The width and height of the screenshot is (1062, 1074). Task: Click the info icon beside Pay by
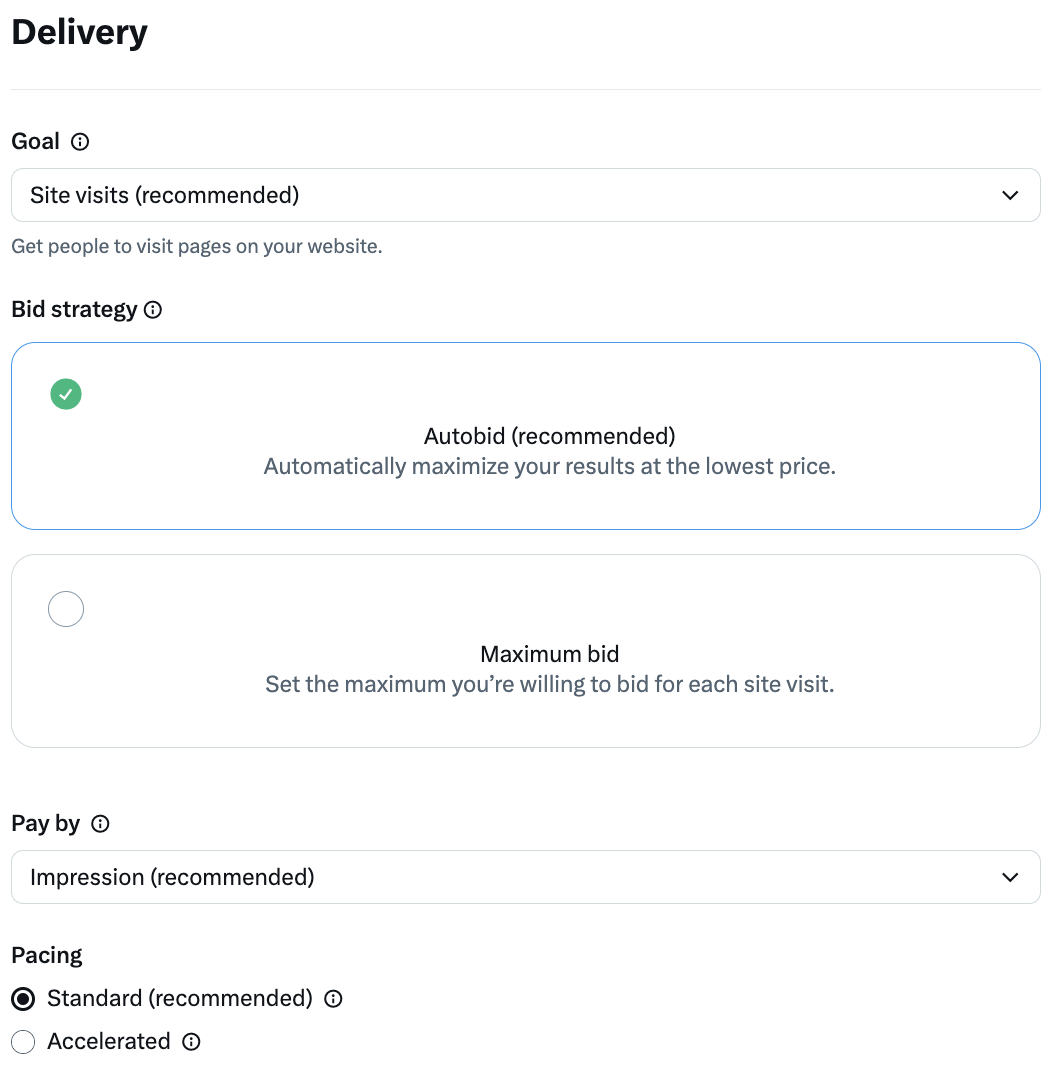click(x=100, y=824)
